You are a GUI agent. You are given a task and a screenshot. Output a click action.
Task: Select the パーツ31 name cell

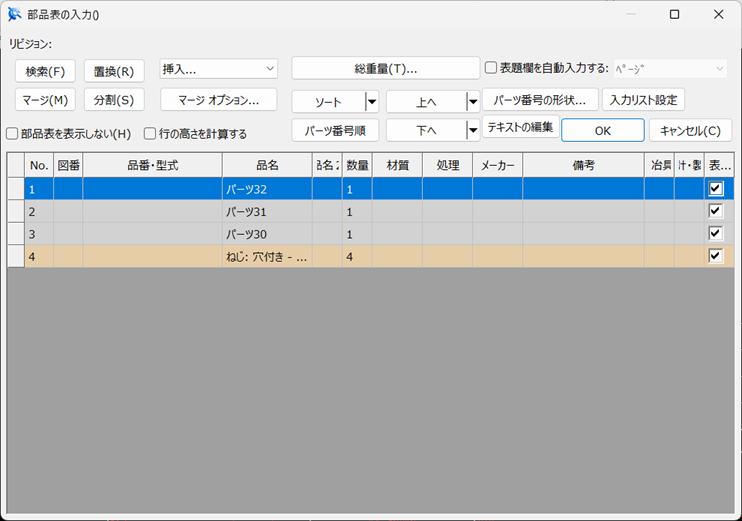point(267,211)
